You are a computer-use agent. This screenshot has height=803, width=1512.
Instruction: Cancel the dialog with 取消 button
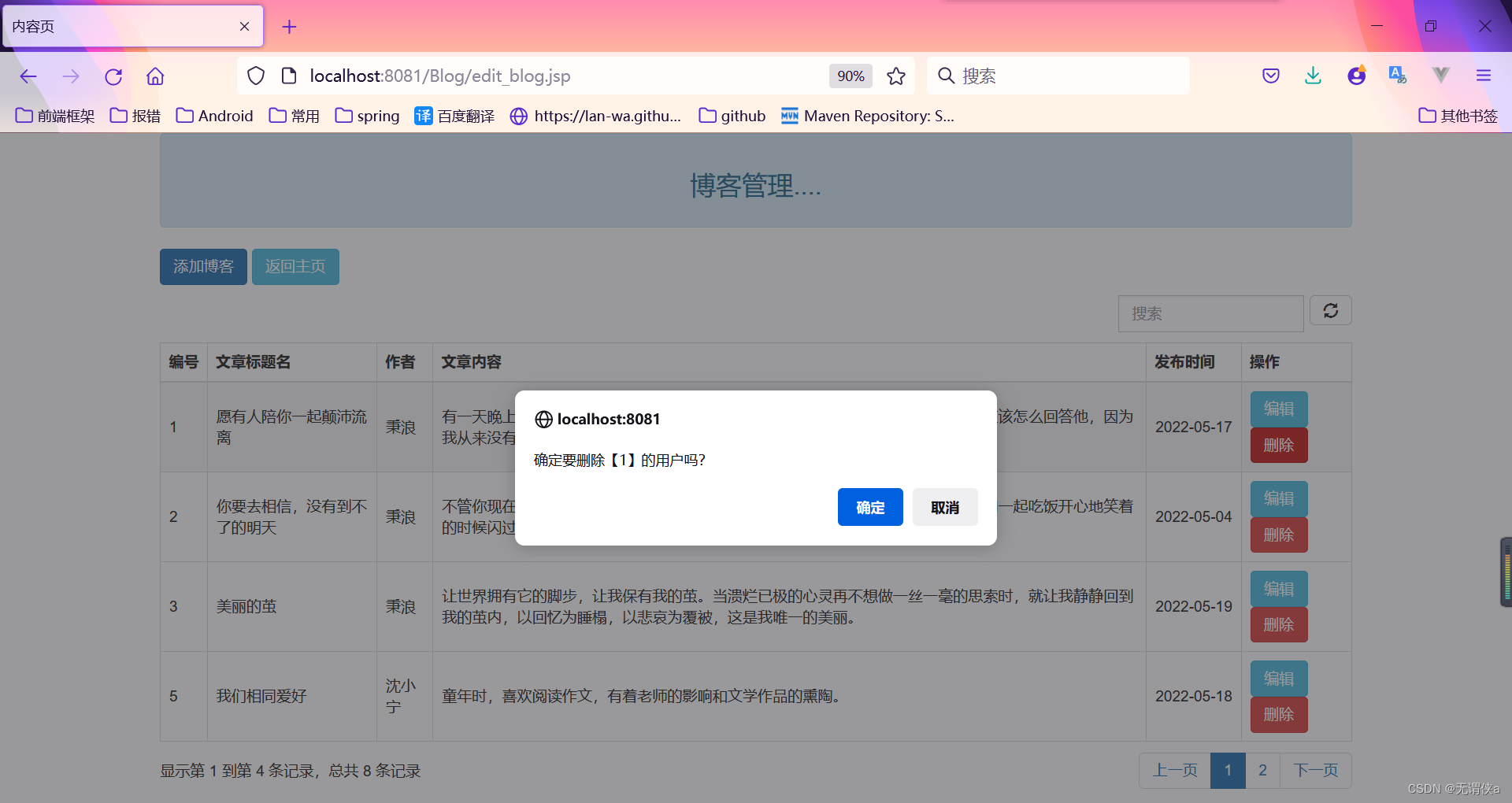tap(945, 507)
